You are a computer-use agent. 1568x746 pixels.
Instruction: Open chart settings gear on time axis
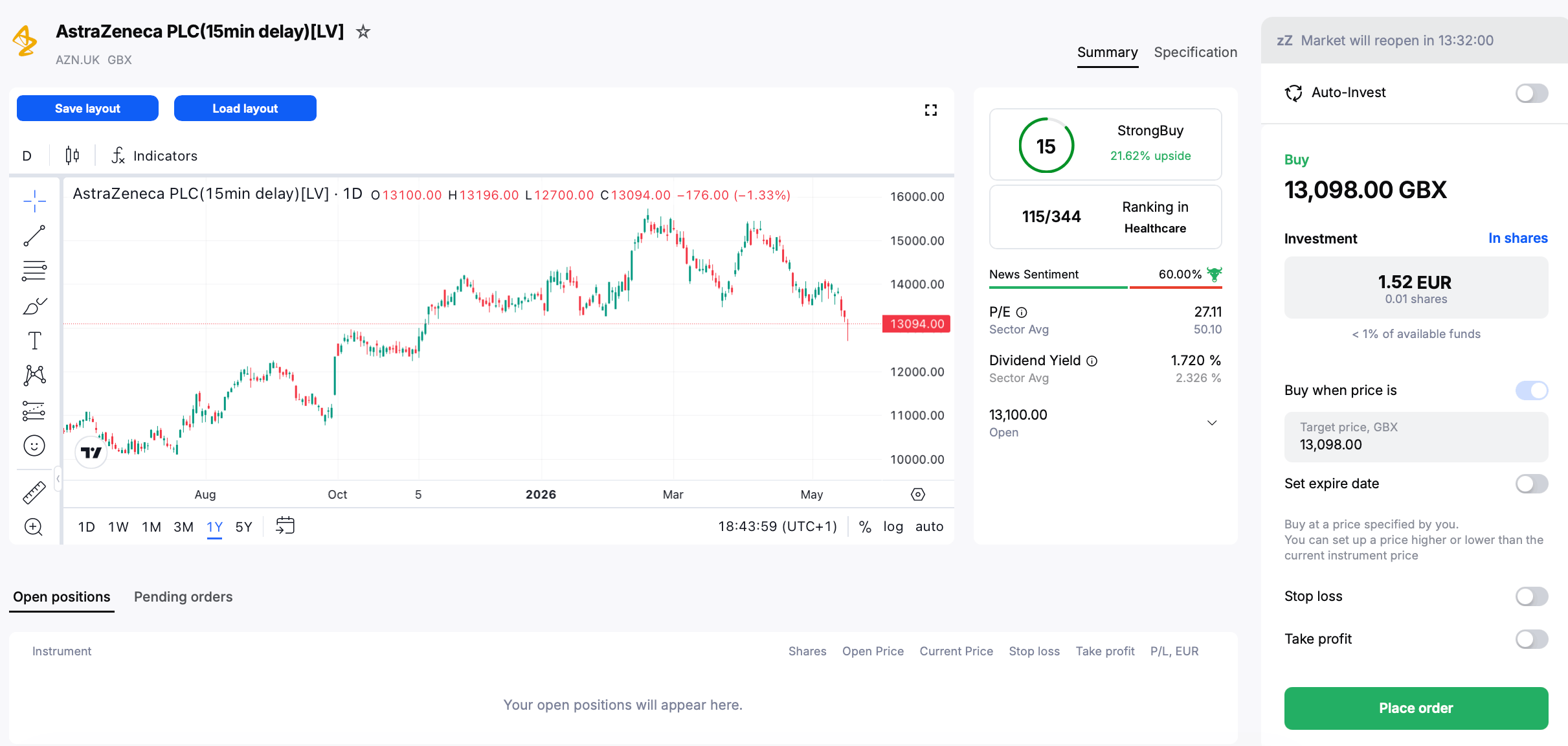click(918, 495)
